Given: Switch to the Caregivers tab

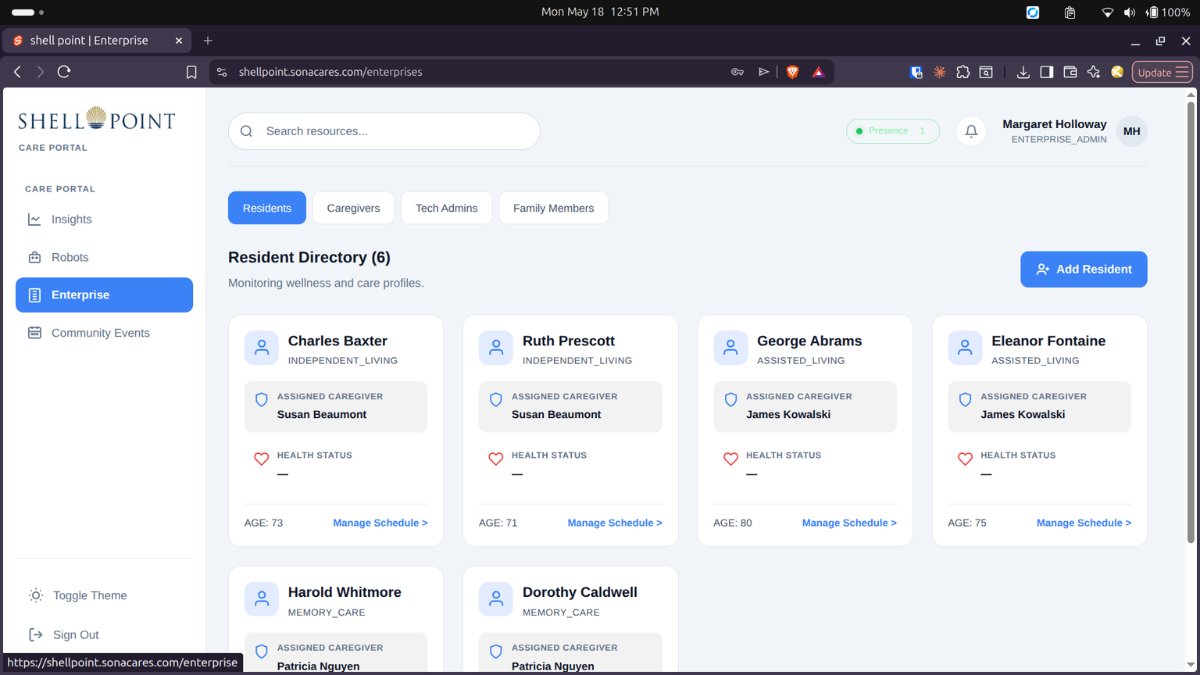Looking at the screenshot, I should tap(354, 208).
